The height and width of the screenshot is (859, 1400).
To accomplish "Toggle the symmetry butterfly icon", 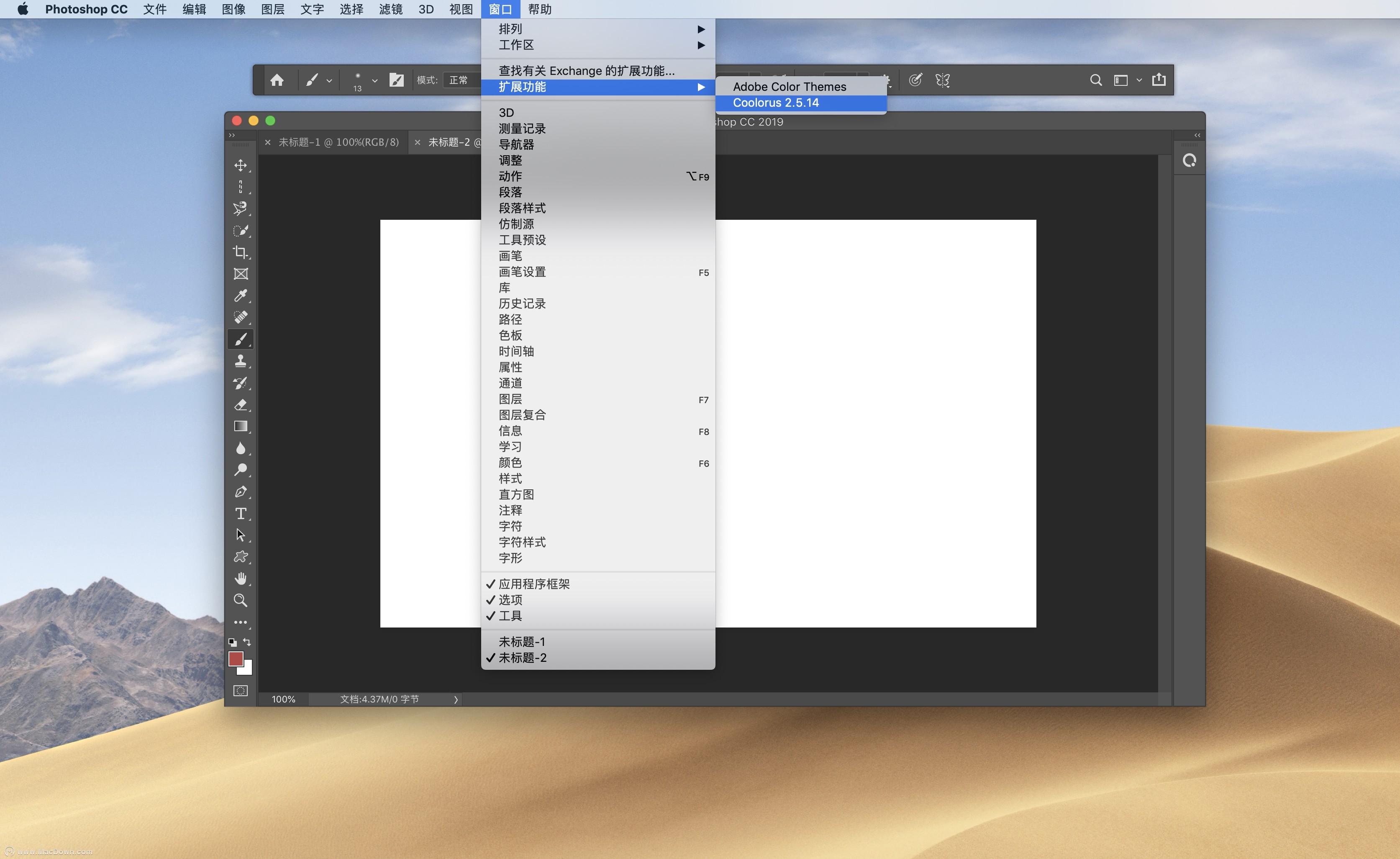I will [x=943, y=80].
